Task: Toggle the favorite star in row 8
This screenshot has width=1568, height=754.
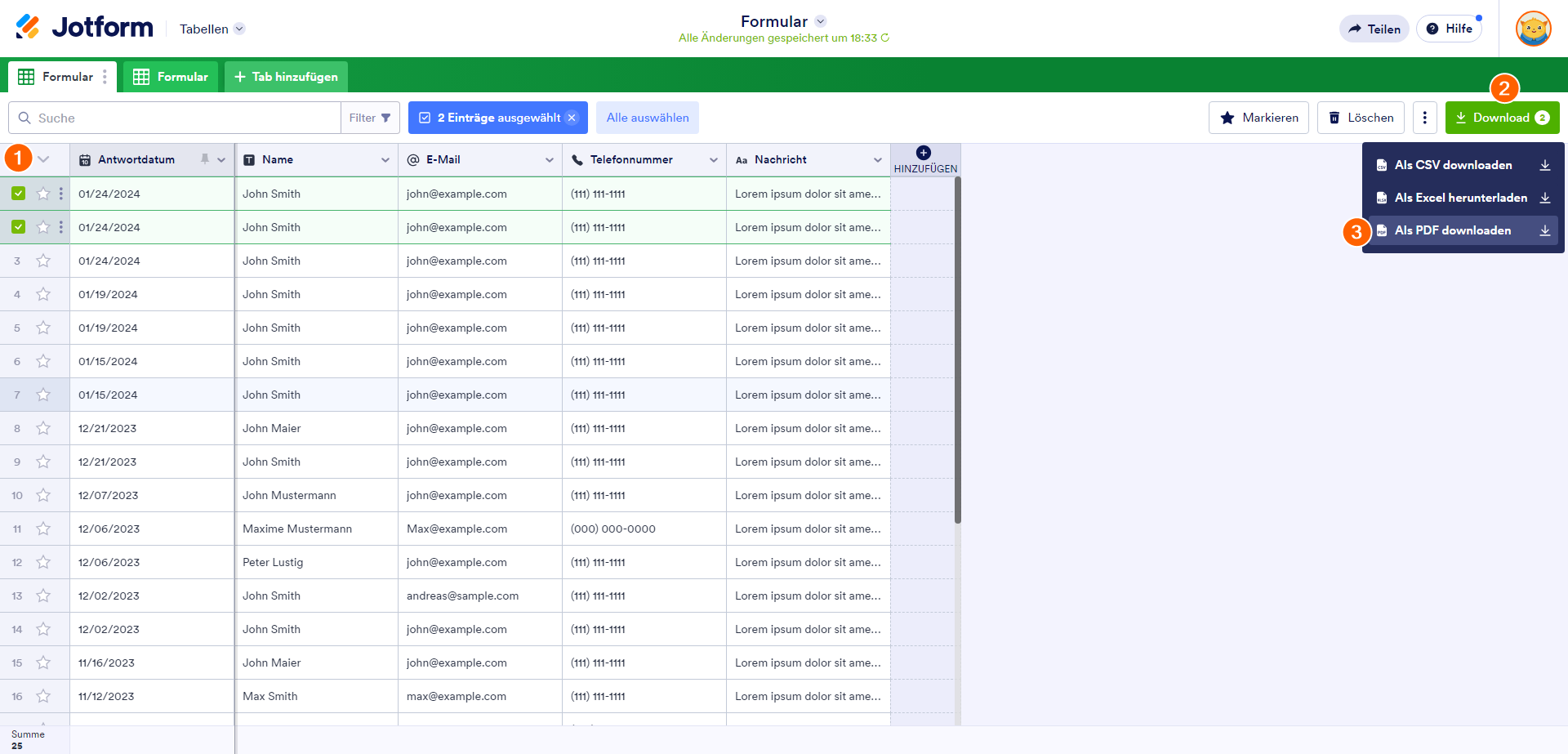Action: 43,428
